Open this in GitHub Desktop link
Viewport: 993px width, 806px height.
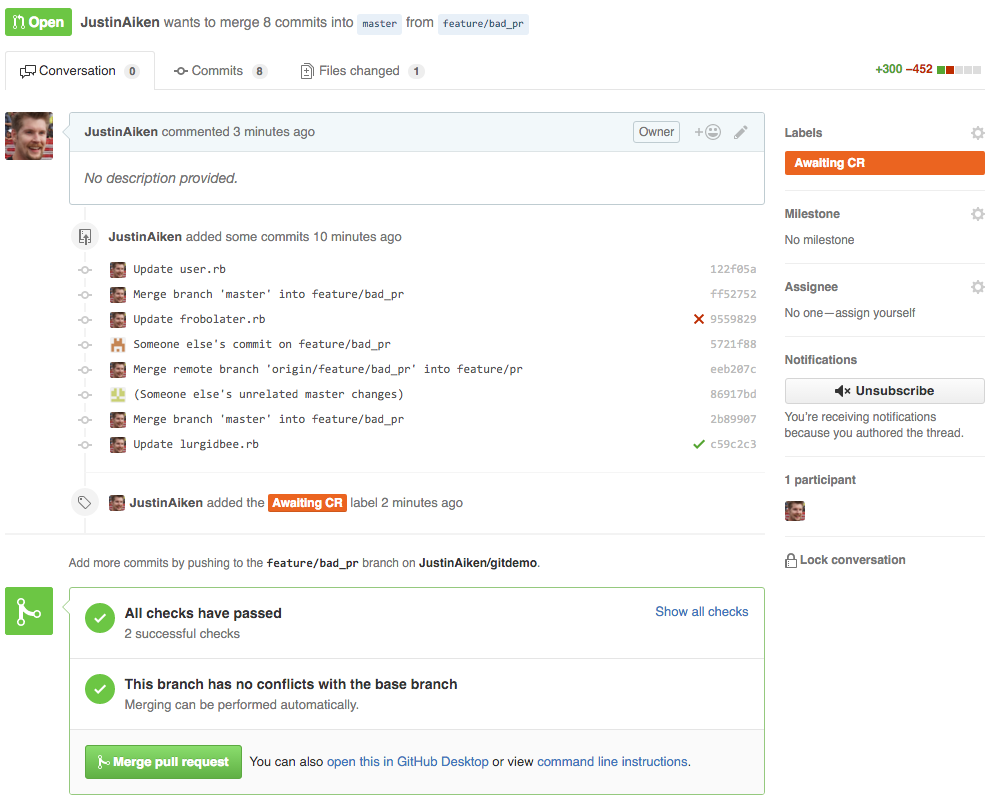407,762
